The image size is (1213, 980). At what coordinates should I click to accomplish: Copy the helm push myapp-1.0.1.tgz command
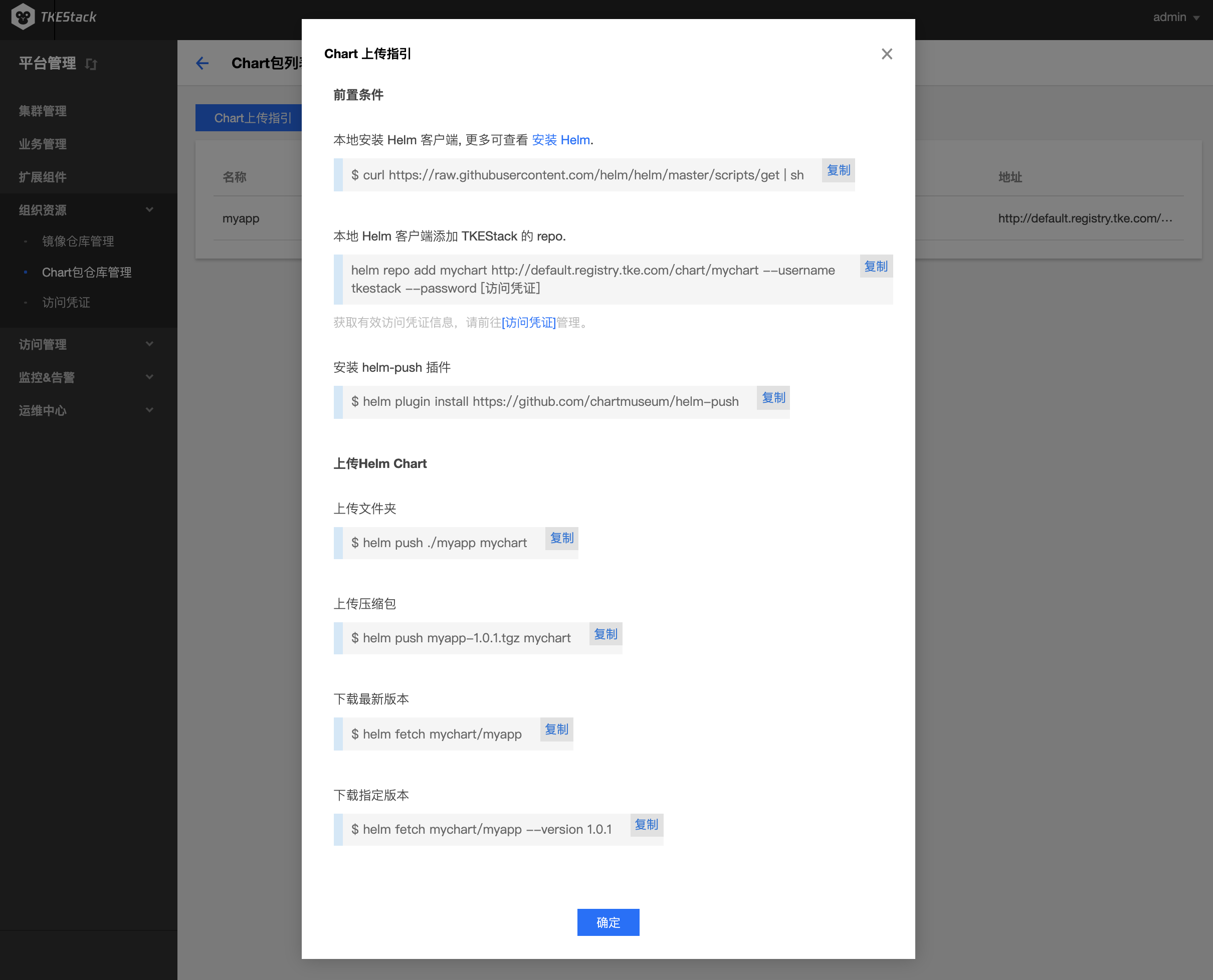[605, 634]
